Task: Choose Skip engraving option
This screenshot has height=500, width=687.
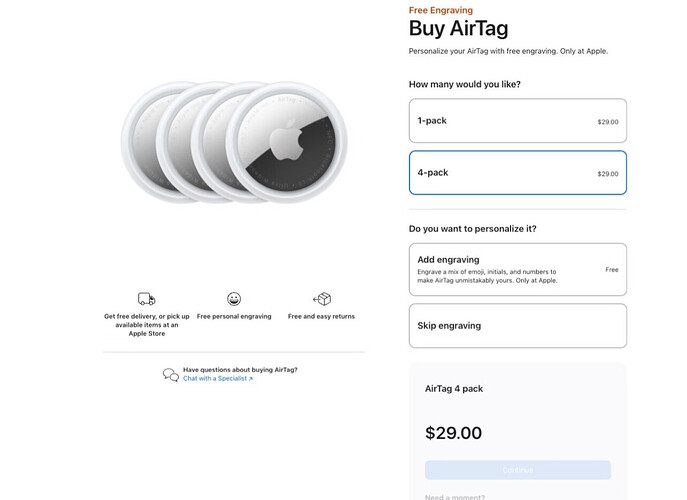Action: 518,326
